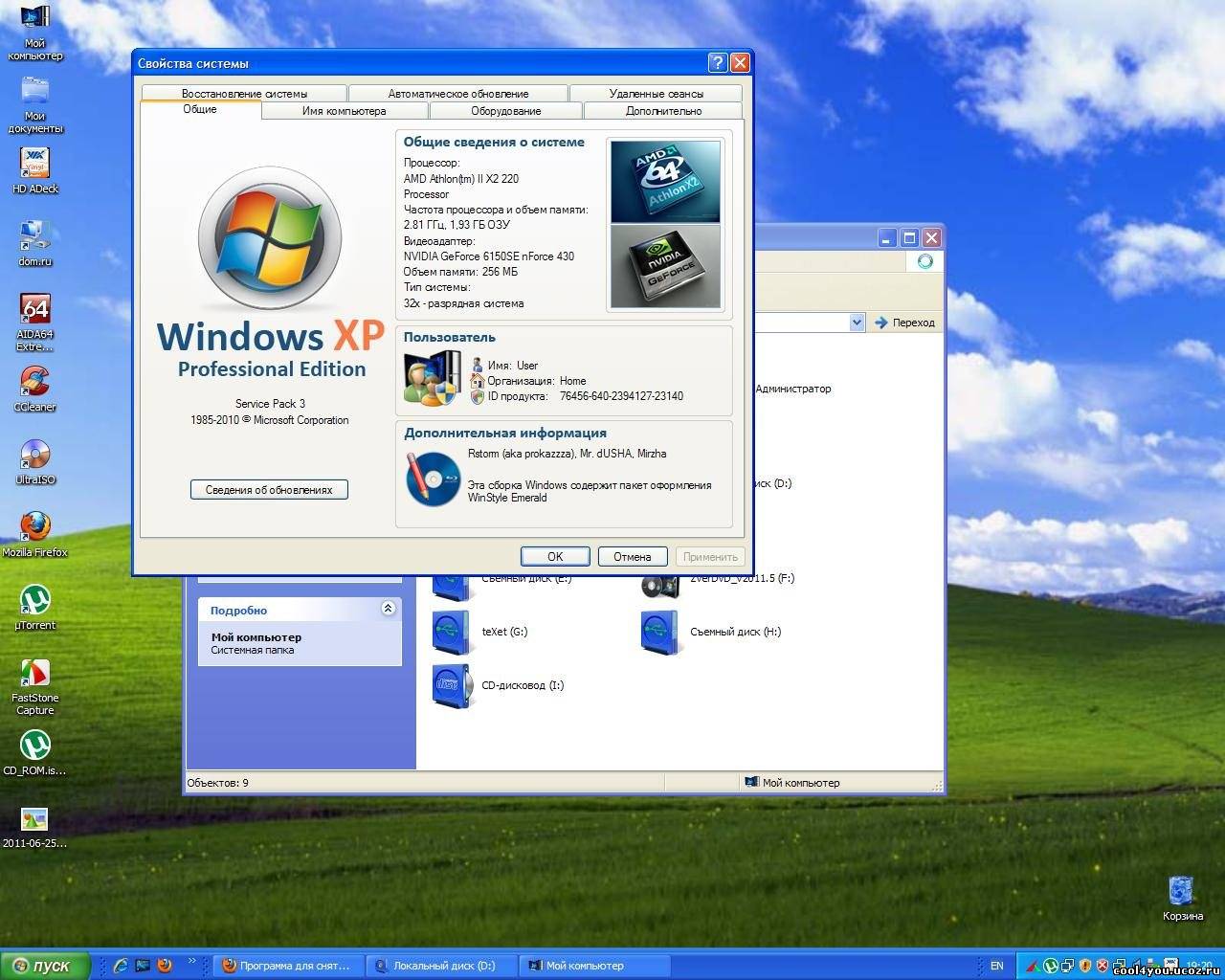Click the teXet (G:) drive icon
This screenshot has width=1225, height=980.
pos(450,632)
